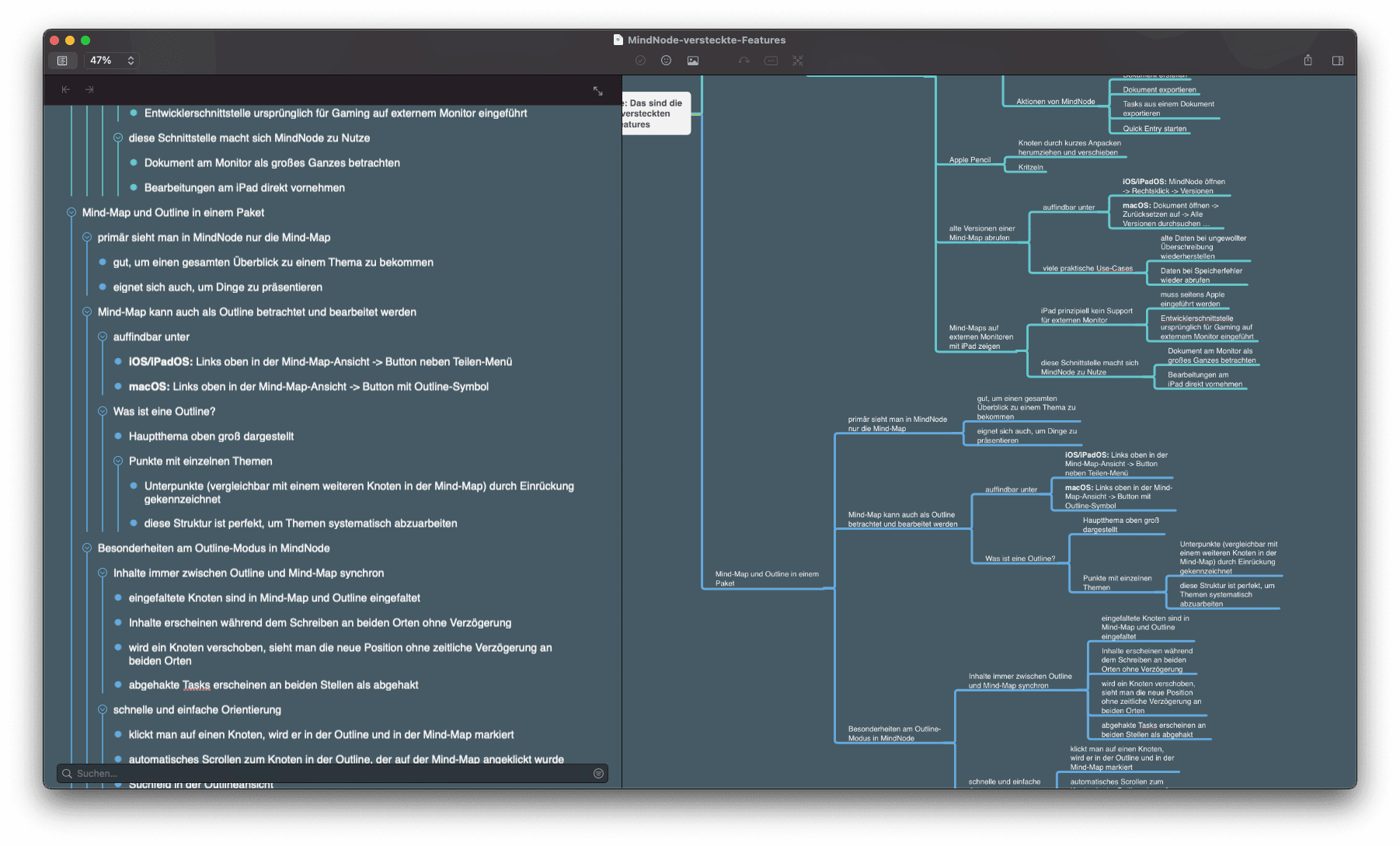Image resolution: width=1400 pixels, height=846 pixels.
Task: Select mind map node 'Dokument exportieren'
Action: (x=1159, y=90)
